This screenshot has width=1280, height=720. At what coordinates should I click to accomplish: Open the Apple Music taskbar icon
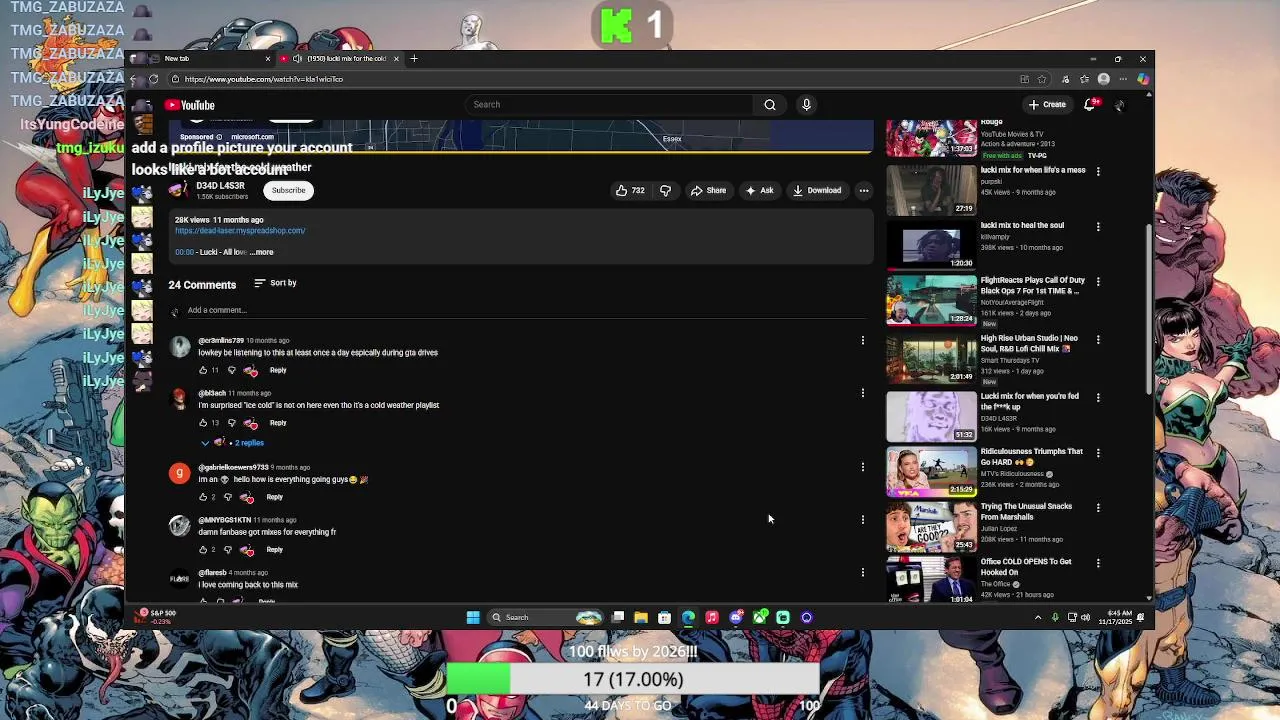point(712,617)
